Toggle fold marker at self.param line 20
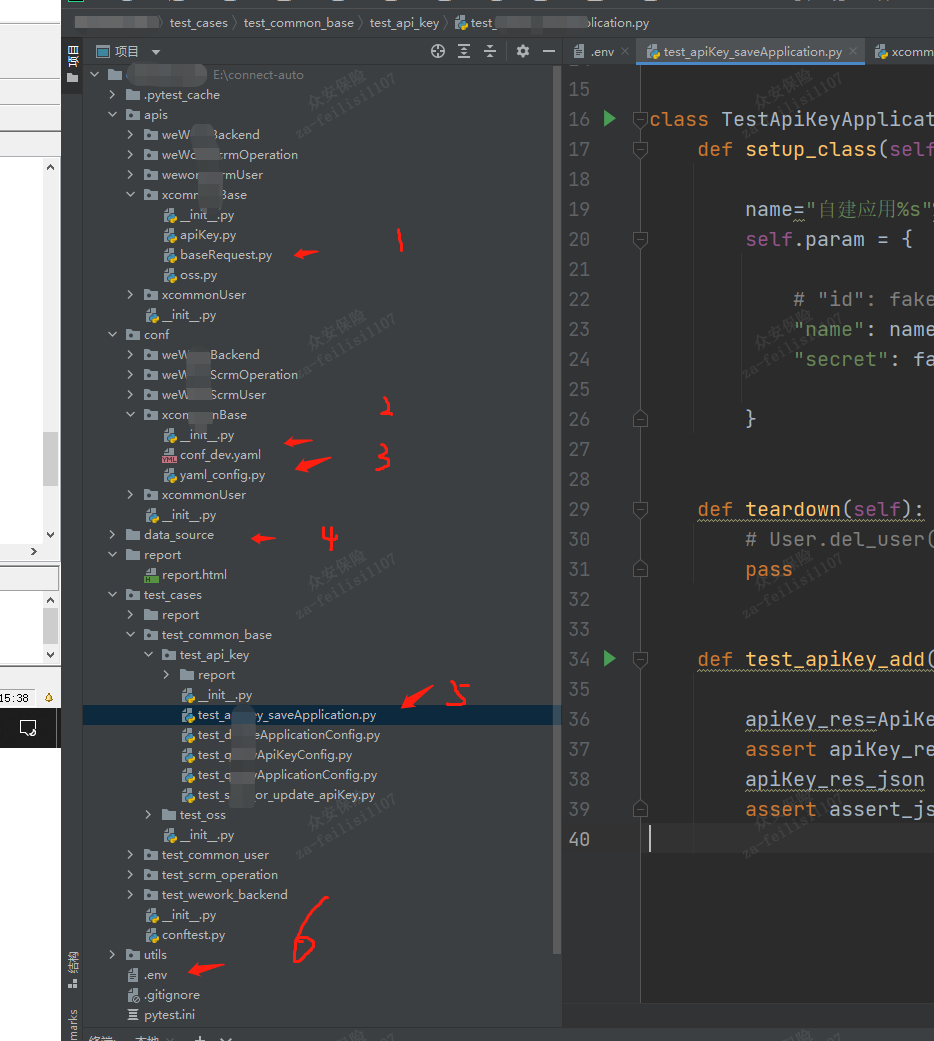The width and height of the screenshot is (934, 1041). point(641,239)
